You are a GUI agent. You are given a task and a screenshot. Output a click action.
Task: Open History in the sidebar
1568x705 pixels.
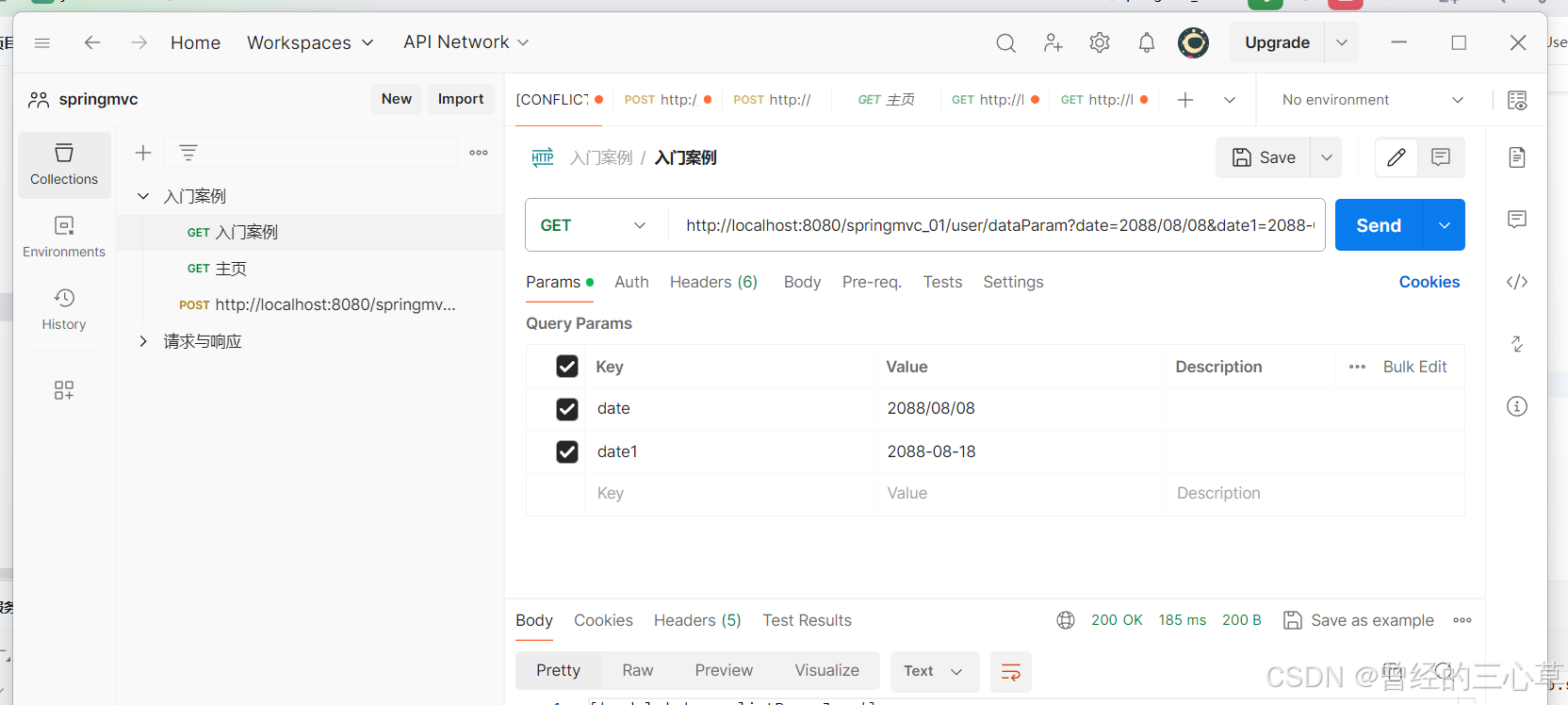pos(64,309)
